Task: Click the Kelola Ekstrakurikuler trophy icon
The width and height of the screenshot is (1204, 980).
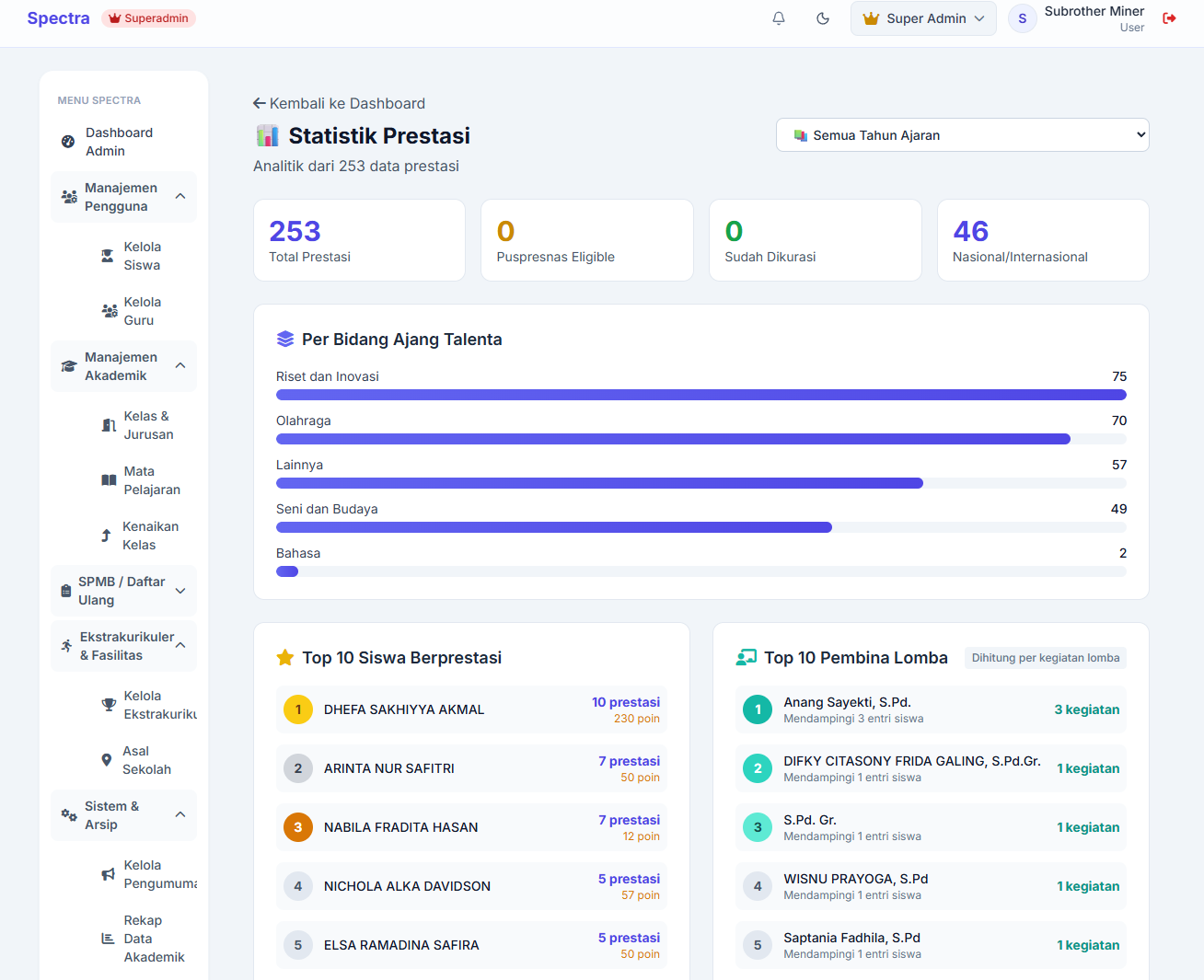Action: point(109,705)
